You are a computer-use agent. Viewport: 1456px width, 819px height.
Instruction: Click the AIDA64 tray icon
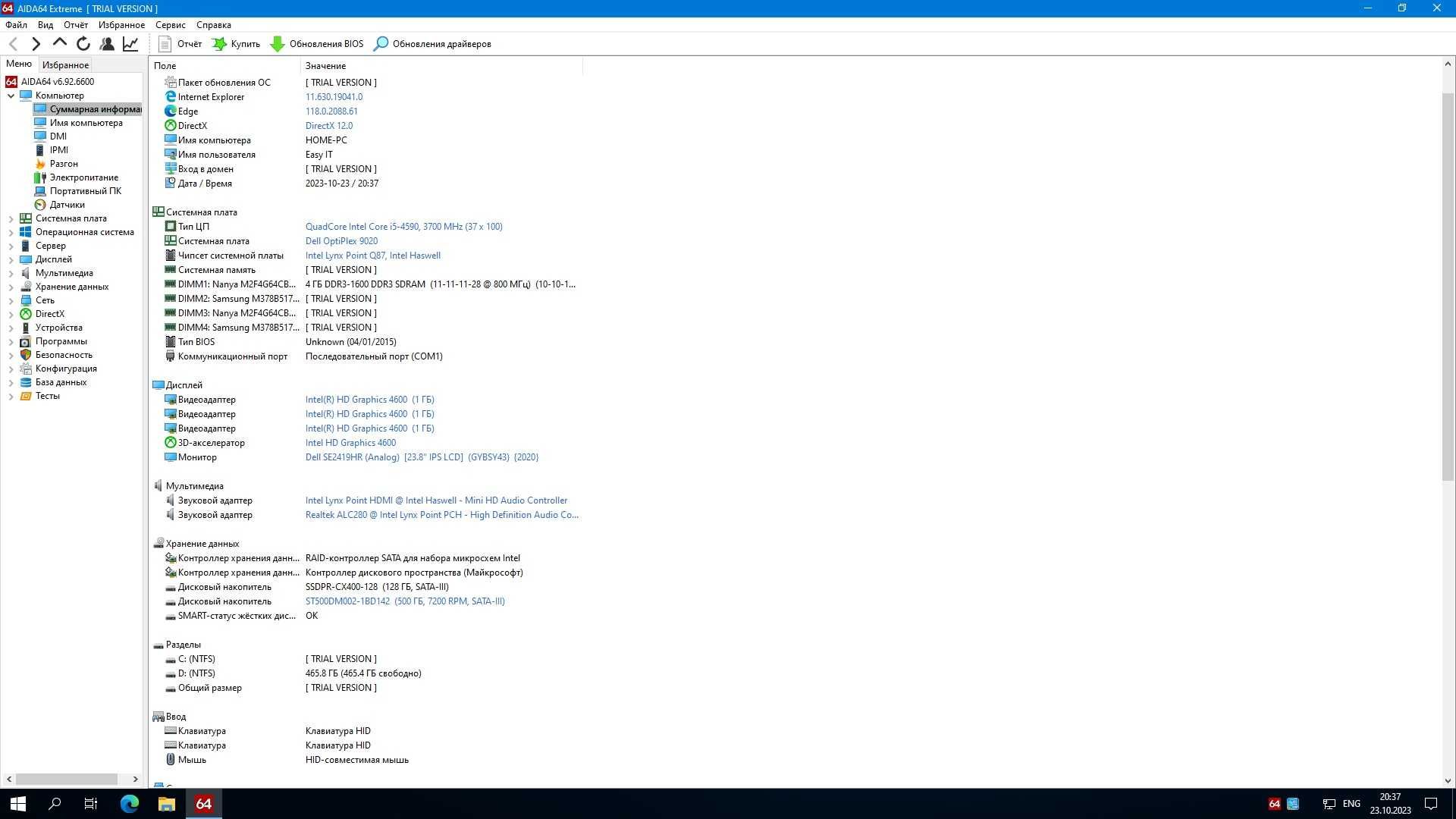pyautogui.click(x=1275, y=804)
